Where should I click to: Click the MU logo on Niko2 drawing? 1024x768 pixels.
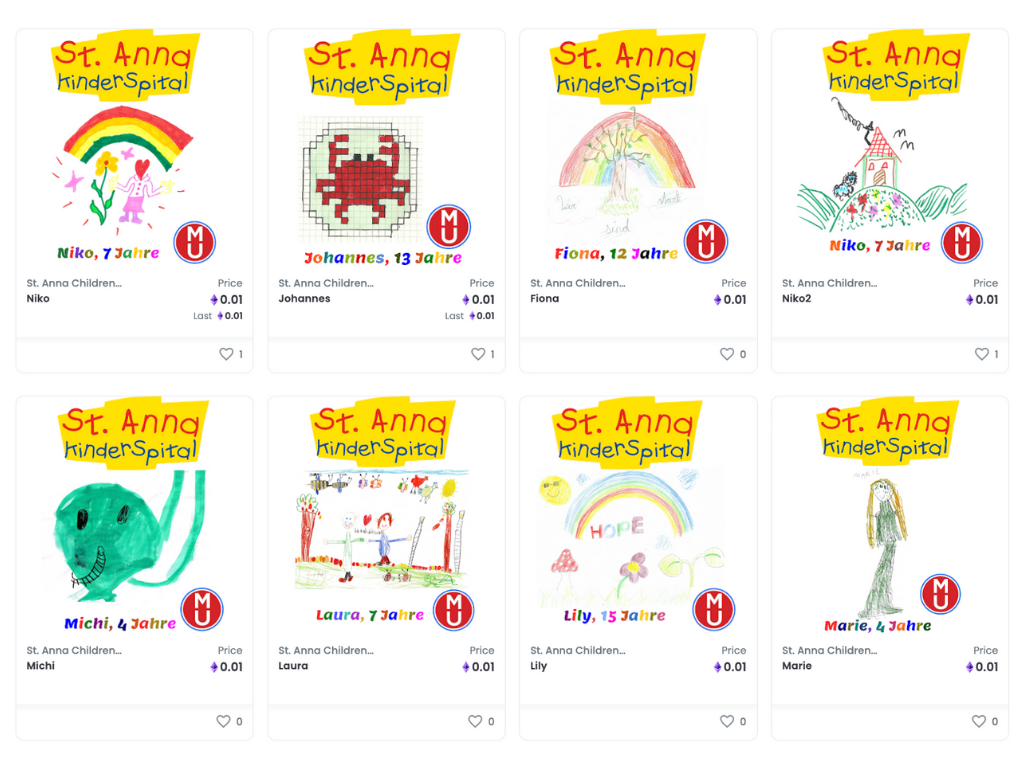click(962, 242)
